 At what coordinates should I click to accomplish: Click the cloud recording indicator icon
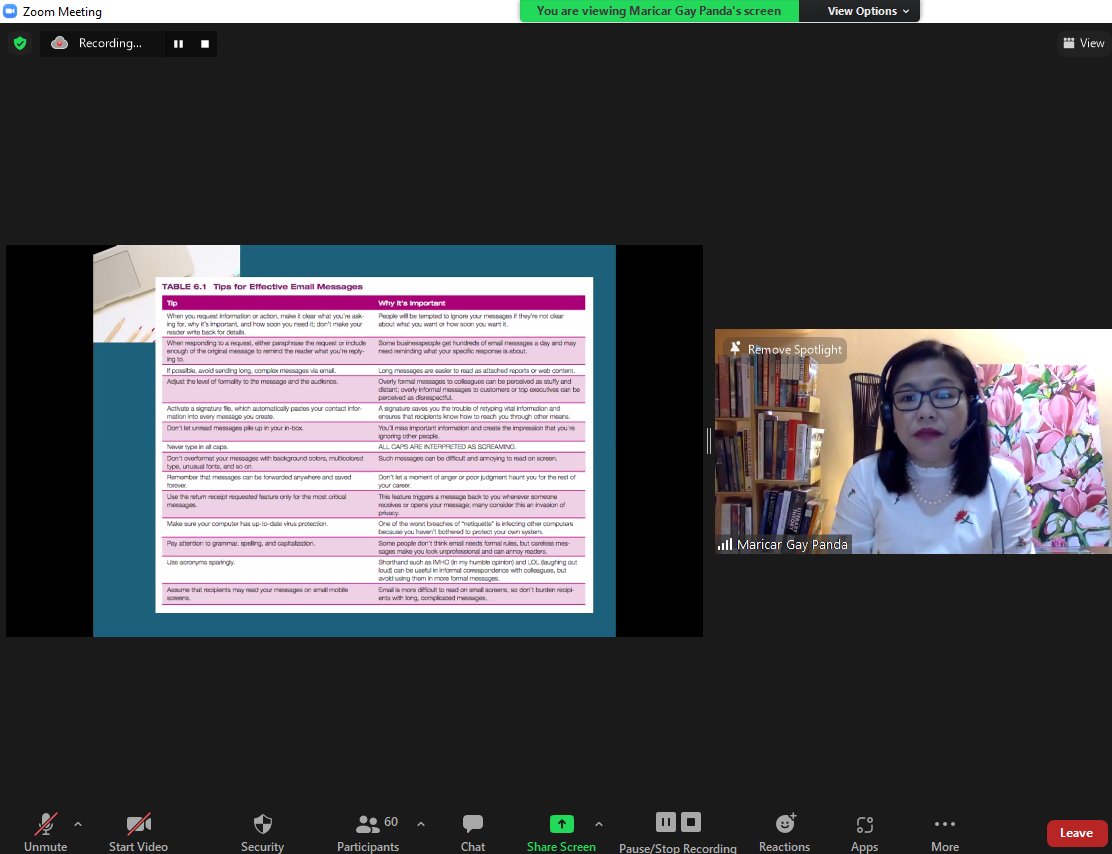(x=60, y=43)
